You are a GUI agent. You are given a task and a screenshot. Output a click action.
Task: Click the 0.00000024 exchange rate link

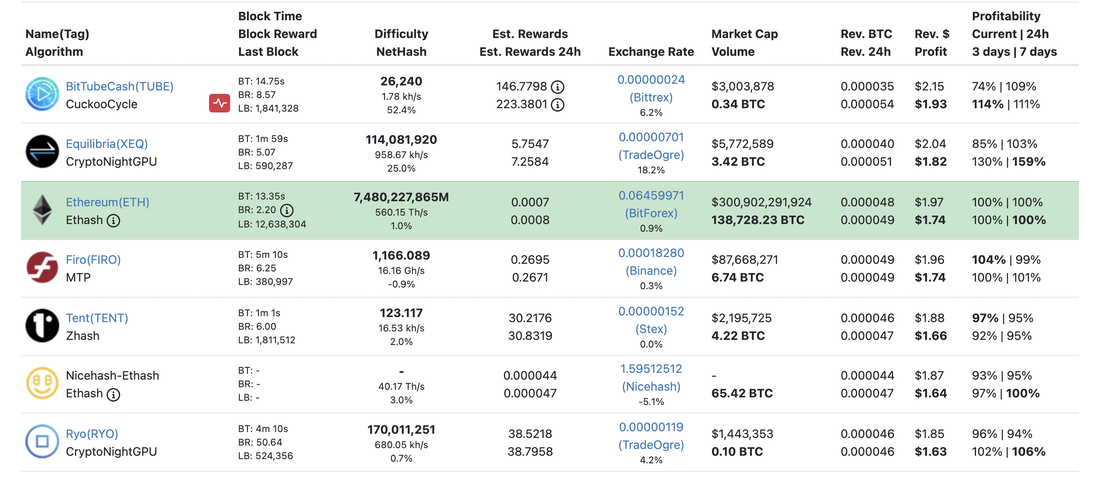click(x=651, y=79)
